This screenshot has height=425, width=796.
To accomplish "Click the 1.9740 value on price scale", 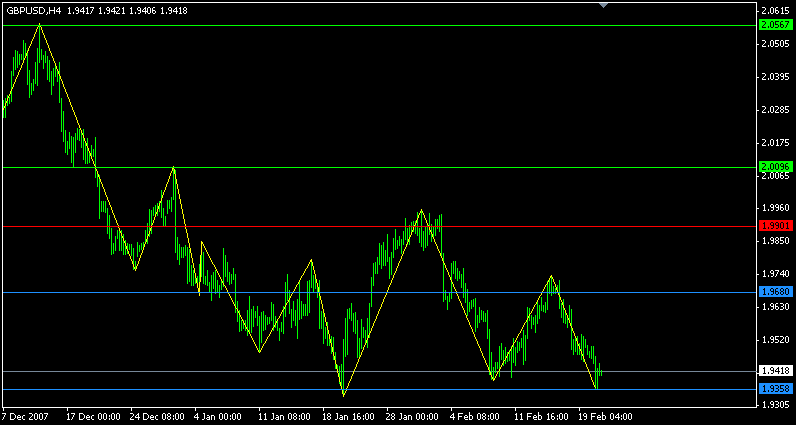I will (x=775, y=274).
